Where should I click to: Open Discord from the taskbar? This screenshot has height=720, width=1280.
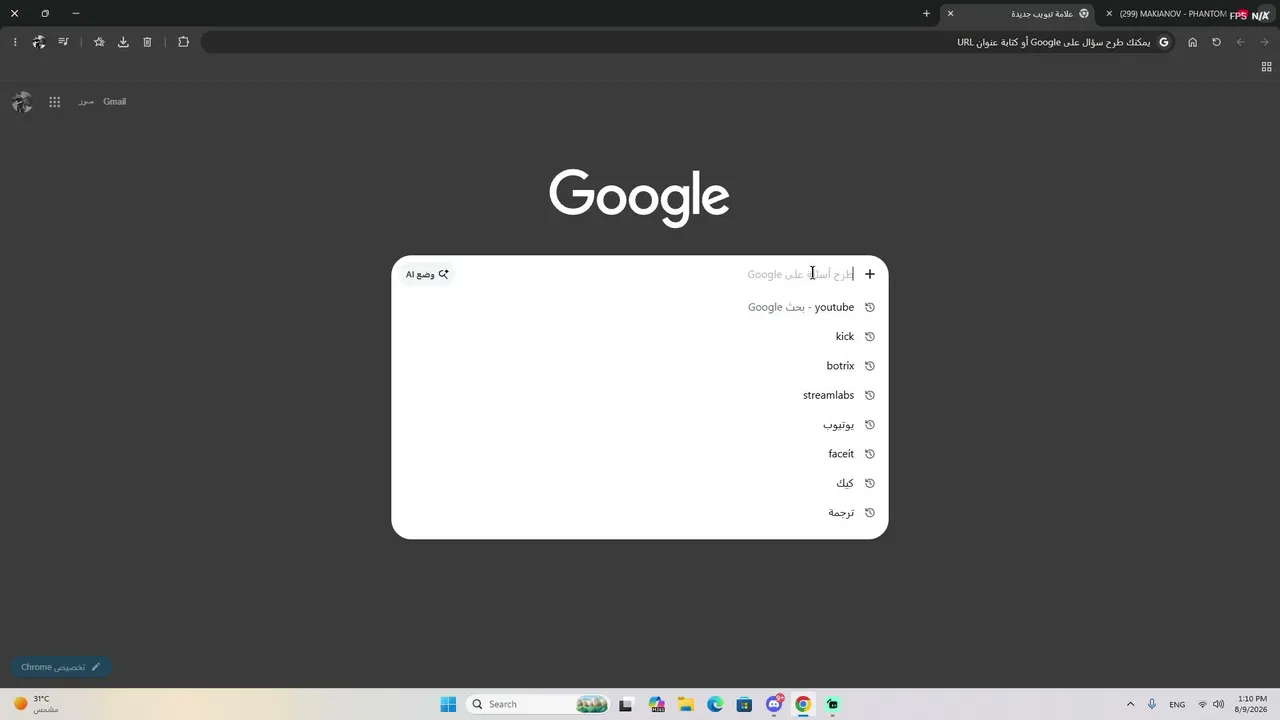(x=774, y=704)
